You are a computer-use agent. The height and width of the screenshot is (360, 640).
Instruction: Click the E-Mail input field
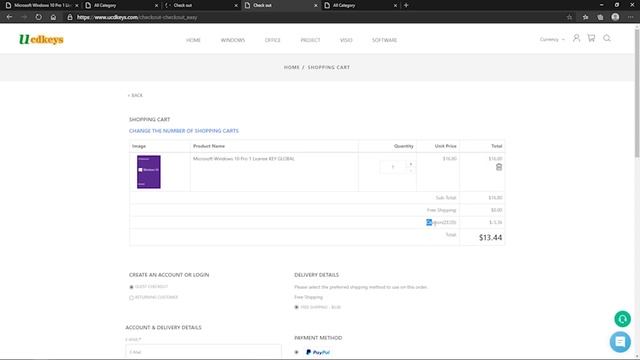pos(203,352)
